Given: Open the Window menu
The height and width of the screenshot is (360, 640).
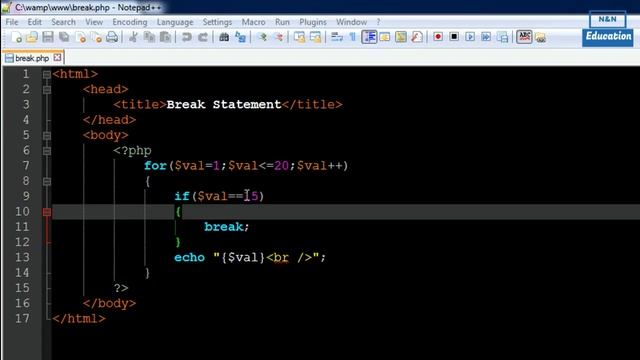Looking at the screenshot, I should point(351,22).
